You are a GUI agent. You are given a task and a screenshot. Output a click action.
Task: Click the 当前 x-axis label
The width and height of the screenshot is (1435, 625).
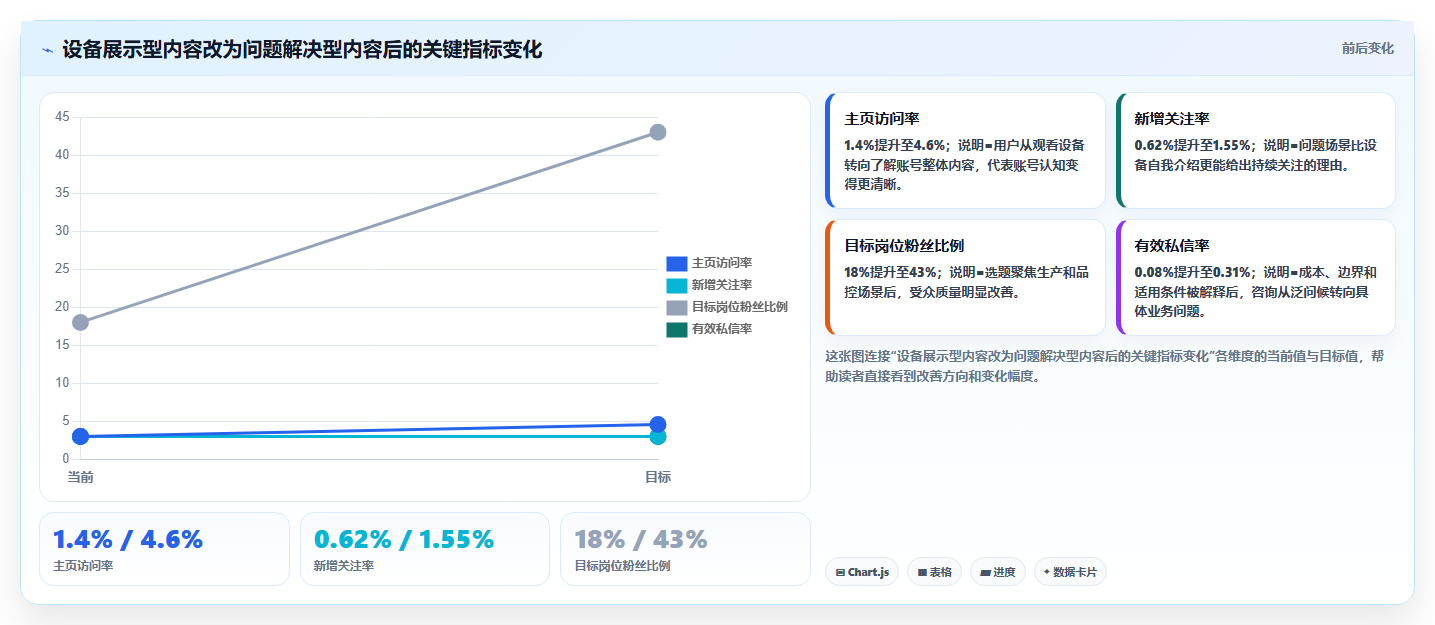81,477
